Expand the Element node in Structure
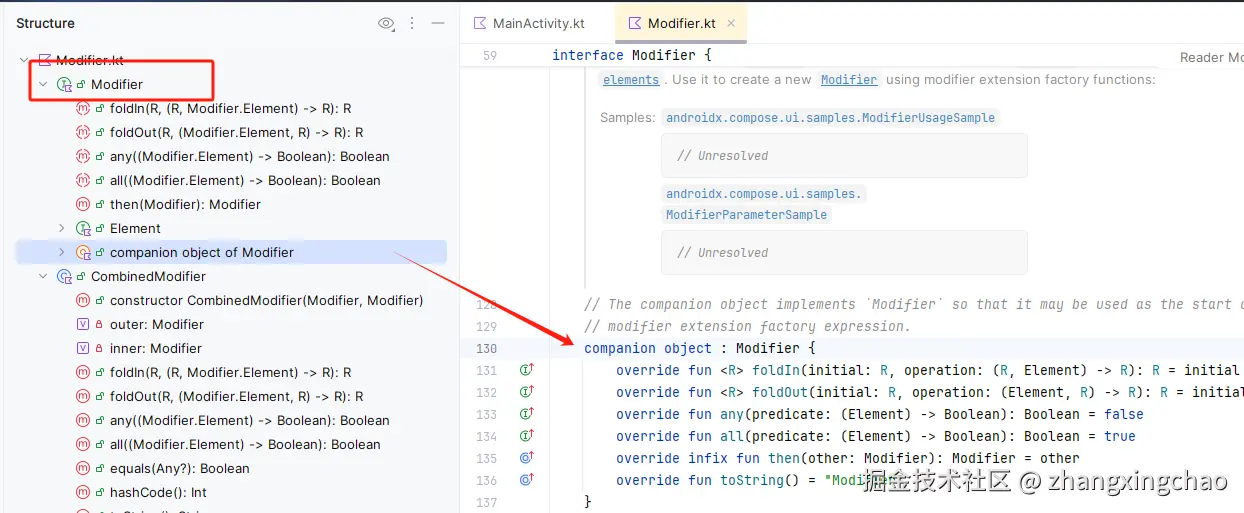 [62, 228]
